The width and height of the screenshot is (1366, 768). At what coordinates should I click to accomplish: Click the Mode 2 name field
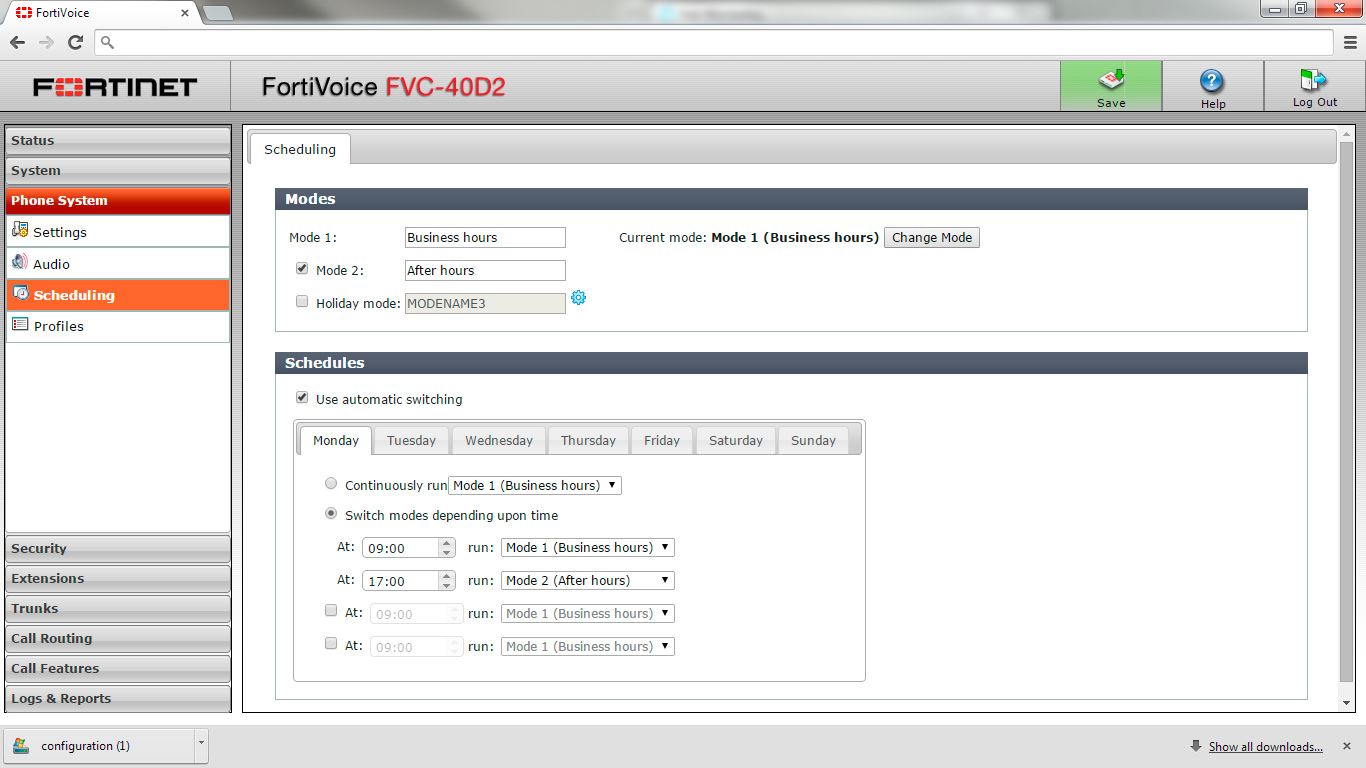click(x=485, y=270)
